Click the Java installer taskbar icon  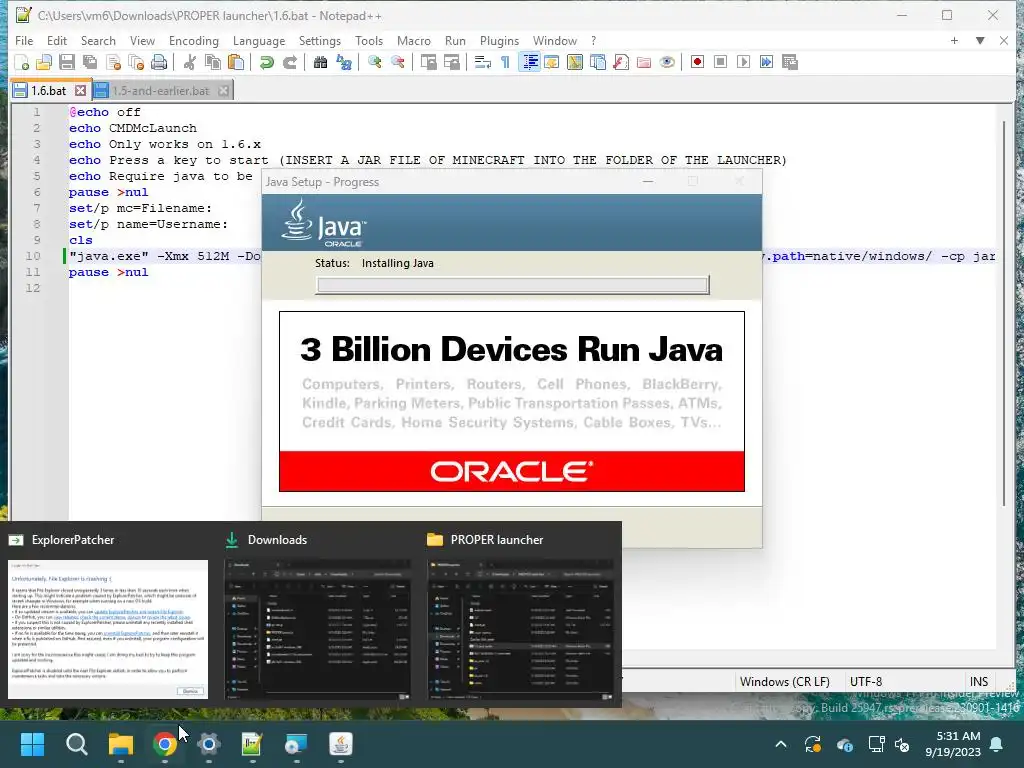(340, 744)
